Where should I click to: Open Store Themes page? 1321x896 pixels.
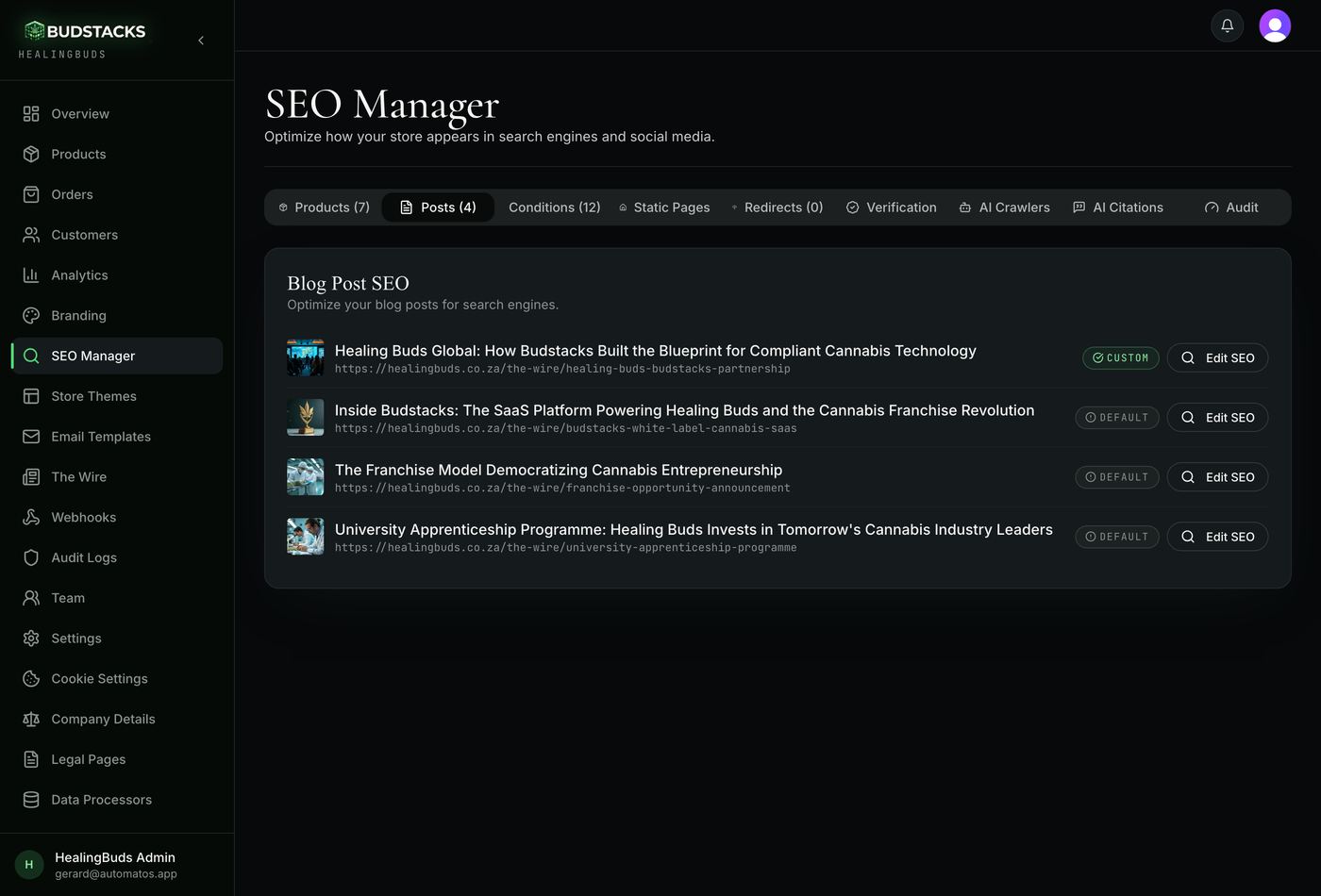(117, 396)
